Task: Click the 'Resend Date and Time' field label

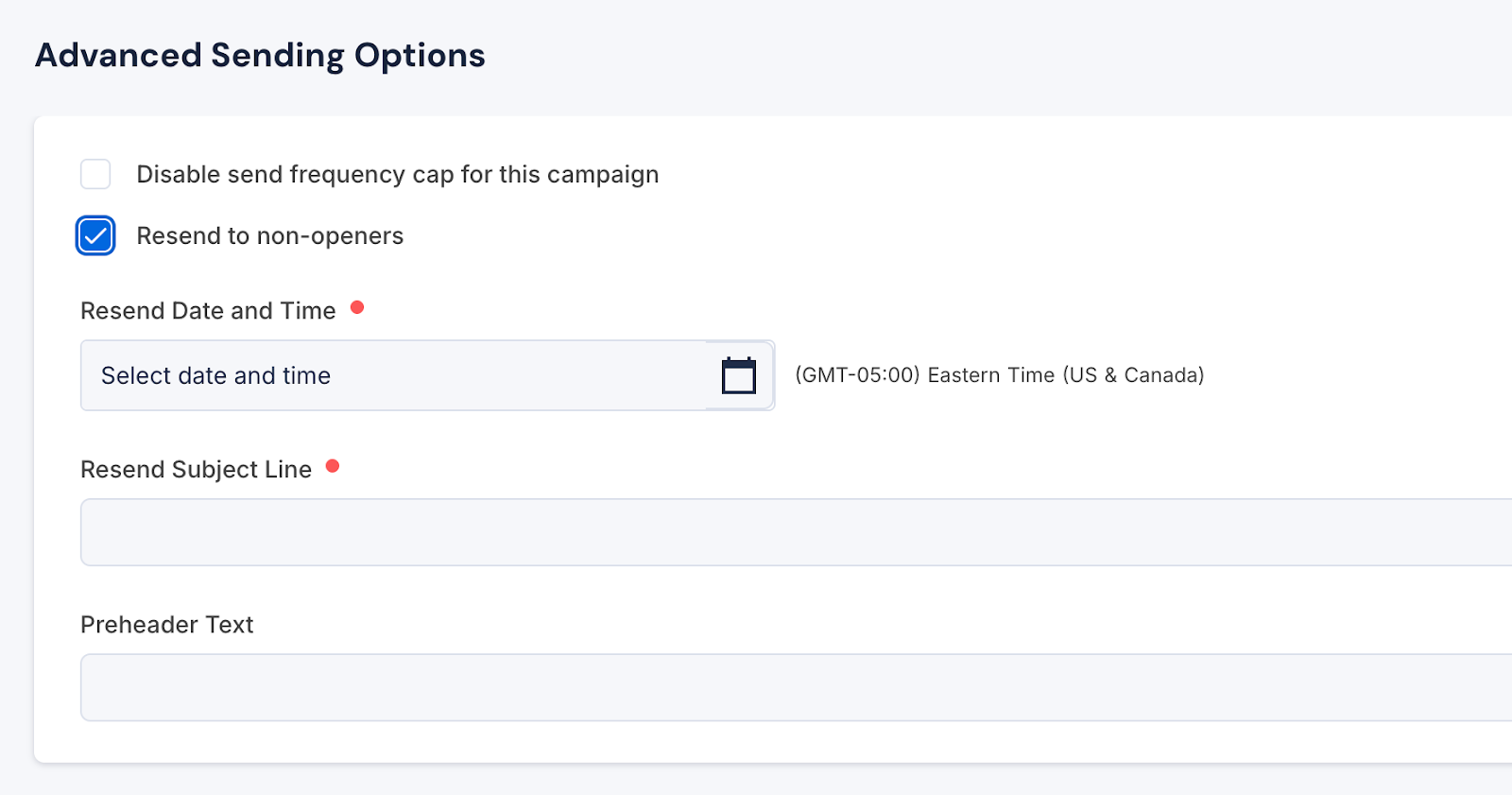Action: pos(208,311)
